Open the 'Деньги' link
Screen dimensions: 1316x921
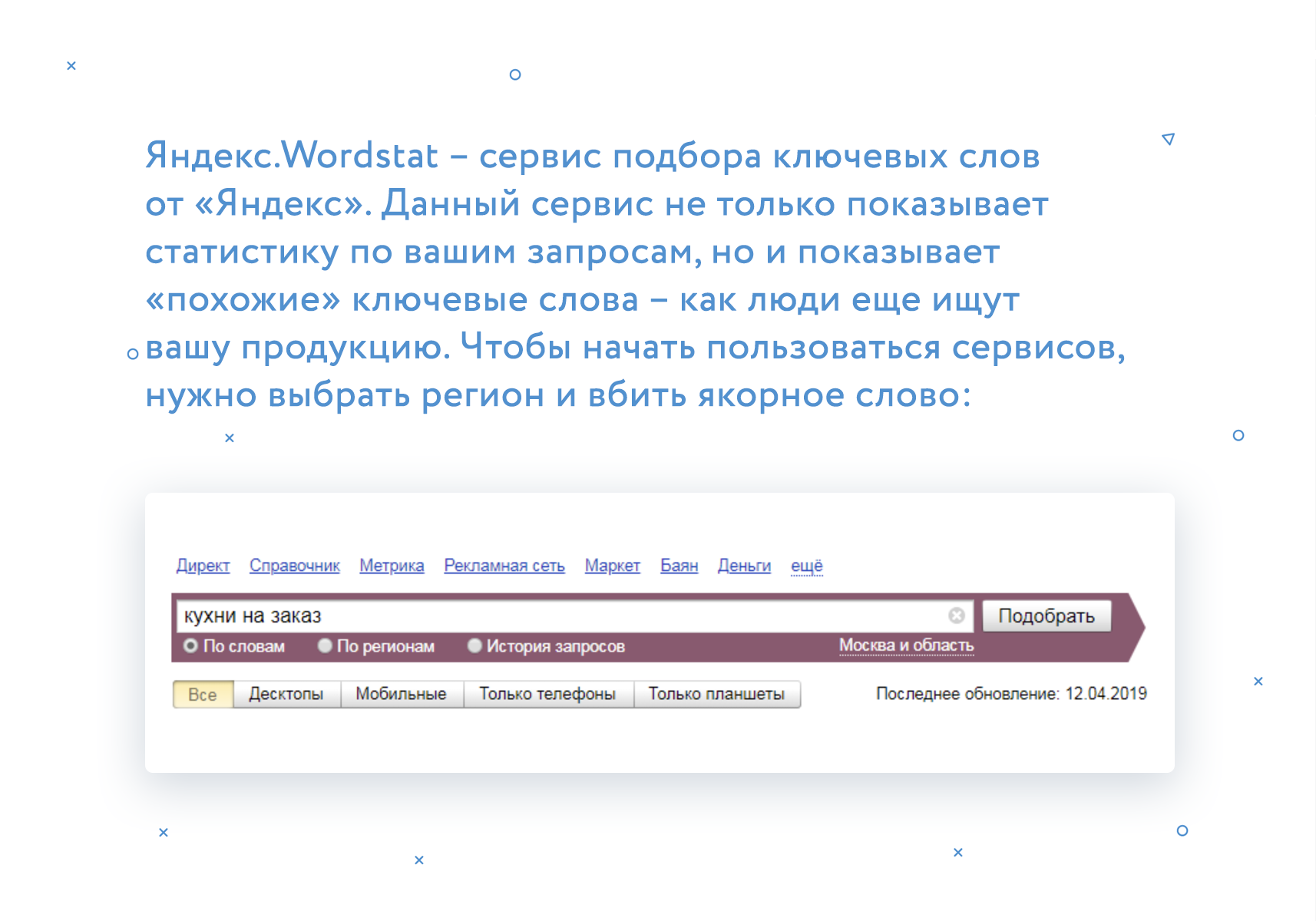tap(744, 566)
